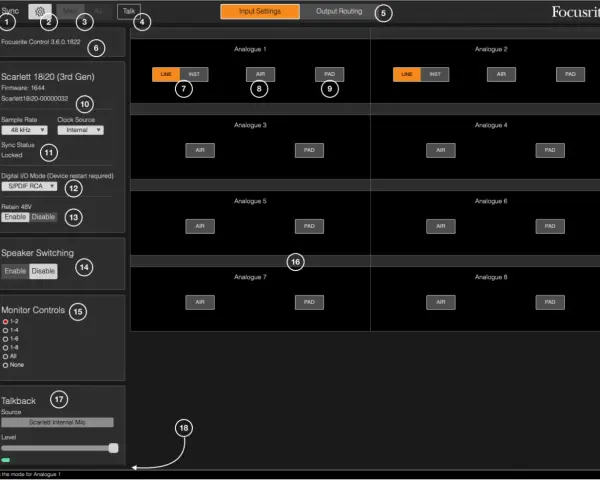Select the 1-6 Monitor Controls radio
The height and width of the screenshot is (480, 600).
5,339
